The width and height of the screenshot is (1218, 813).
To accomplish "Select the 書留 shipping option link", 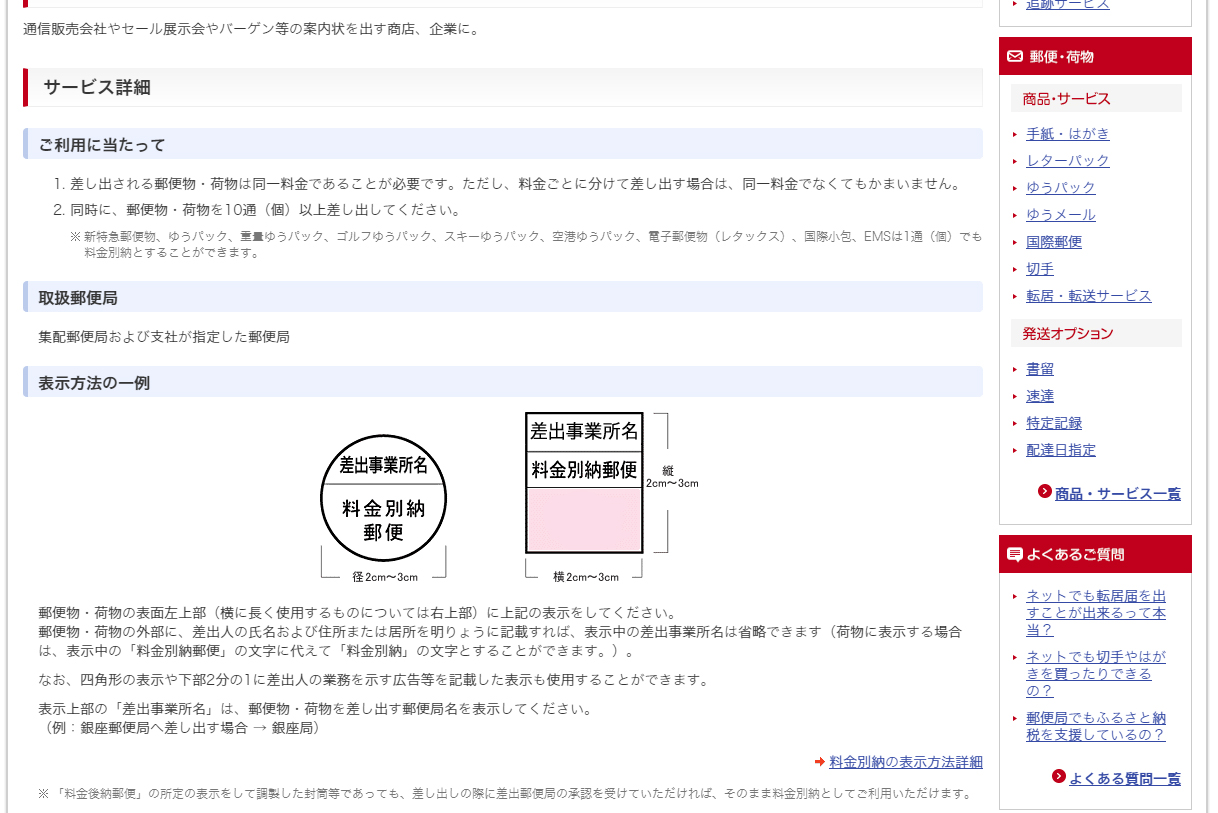I will point(1039,369).
